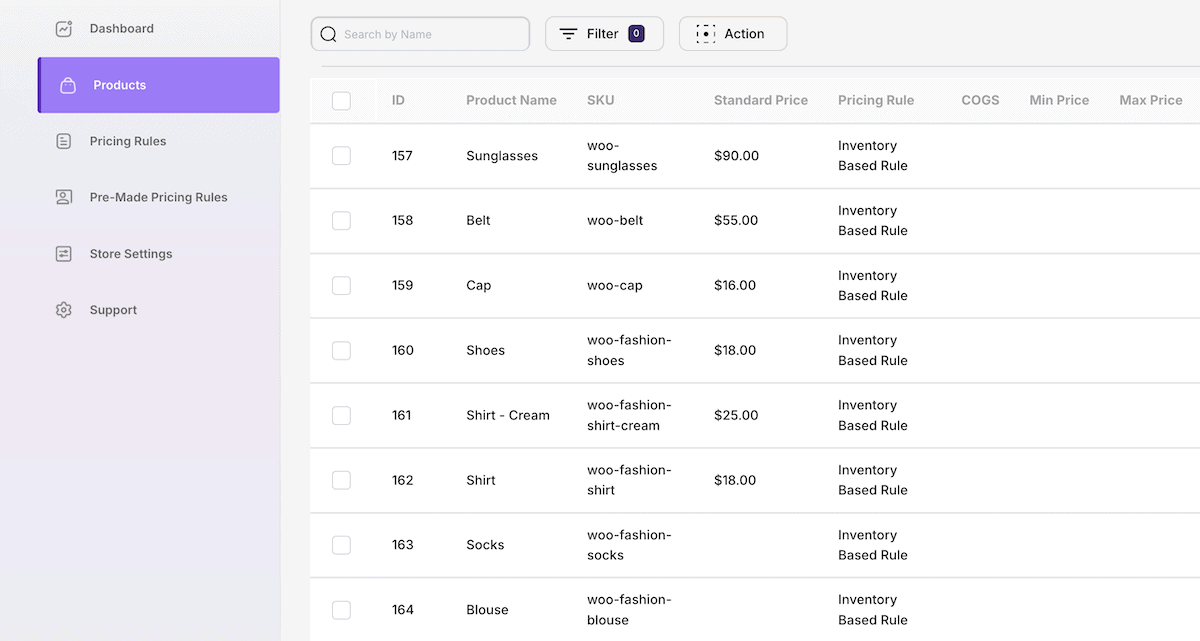Click the Socks product name

[x=485, y=545]
